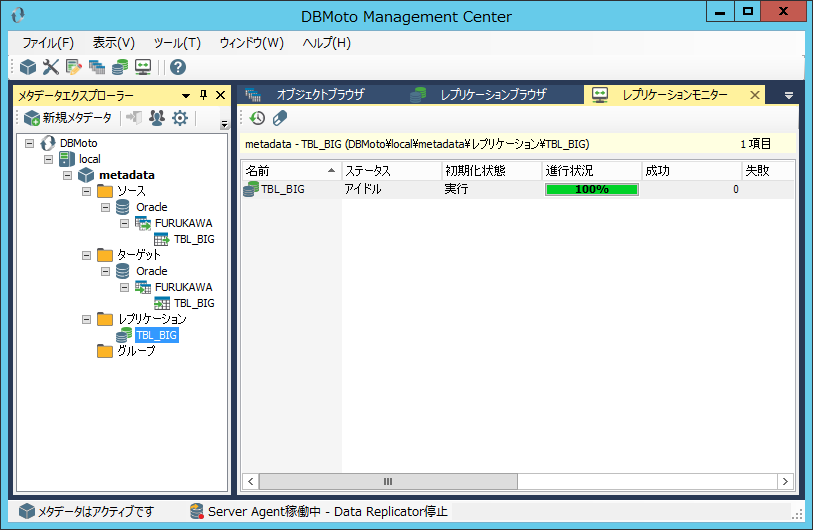The height and width of the screenshot is (530, 813).
Task: Click メタデータはアクティブです status bar icon
Action: tap(27, 511)
